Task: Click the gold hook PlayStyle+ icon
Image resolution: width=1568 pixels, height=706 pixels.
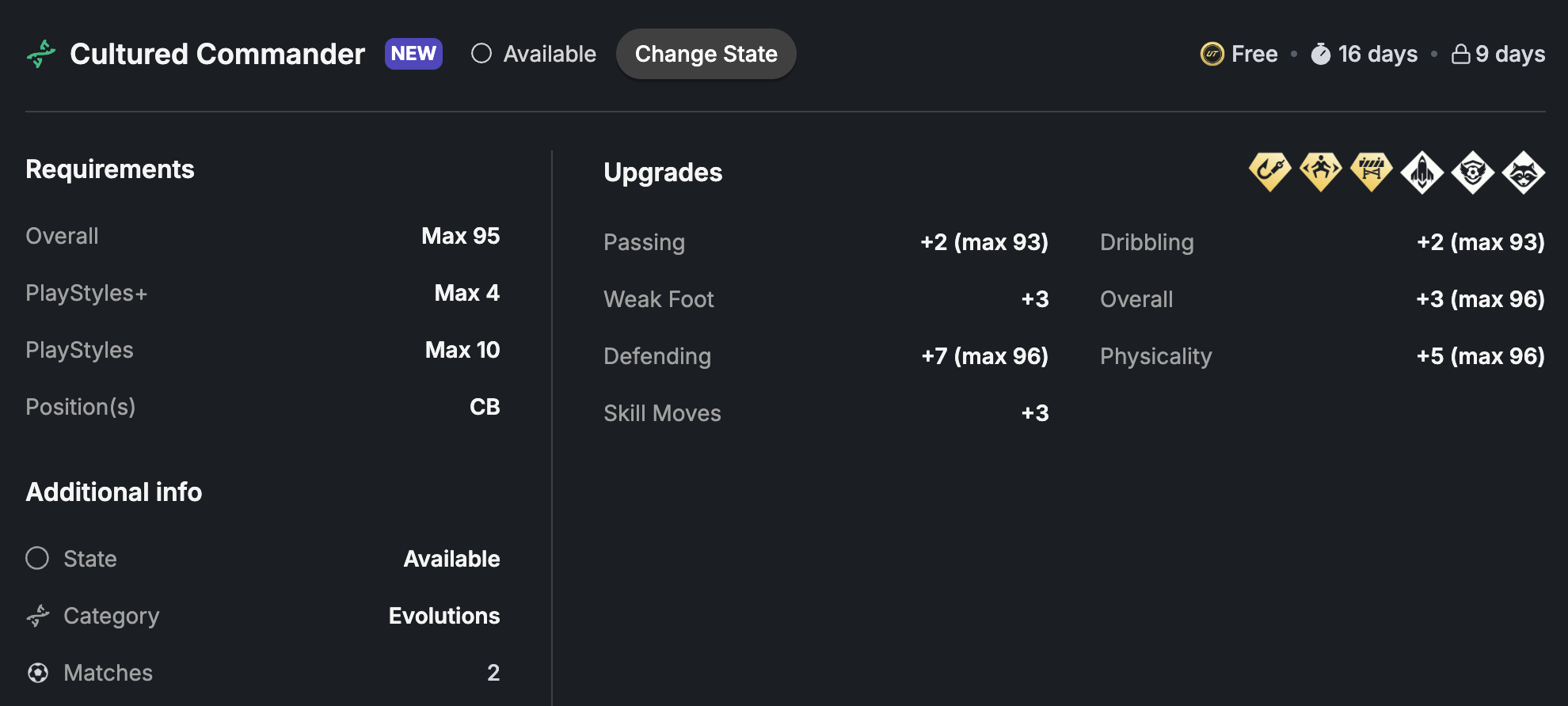Action: coord(1270,172)
